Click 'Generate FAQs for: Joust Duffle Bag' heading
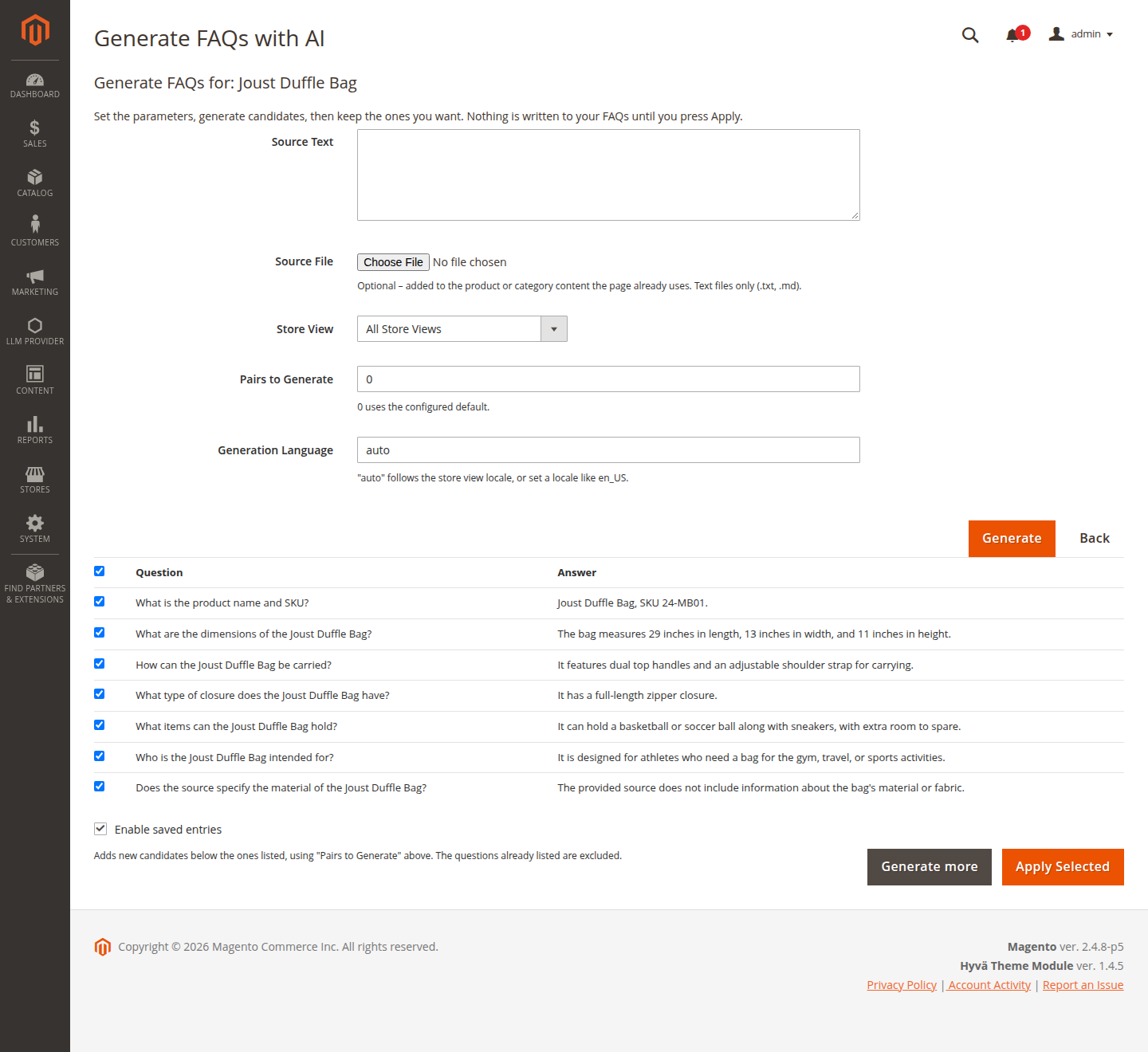 pyautogui.click(x=226, y=84)
